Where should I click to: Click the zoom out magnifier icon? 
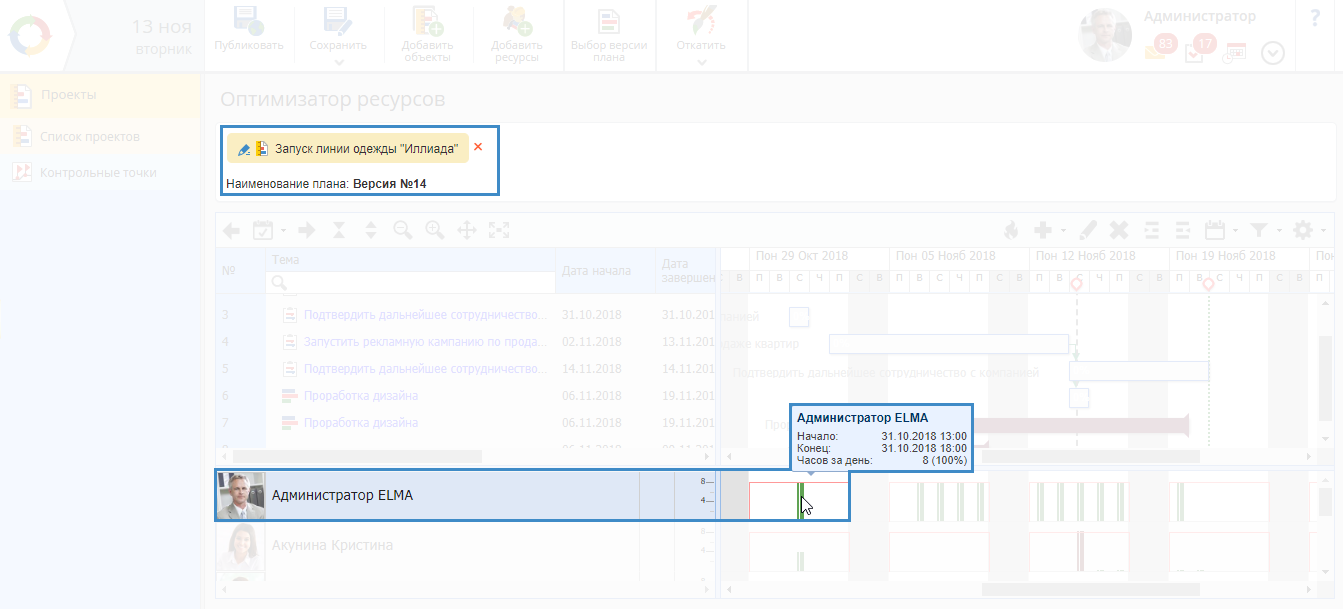402,230
